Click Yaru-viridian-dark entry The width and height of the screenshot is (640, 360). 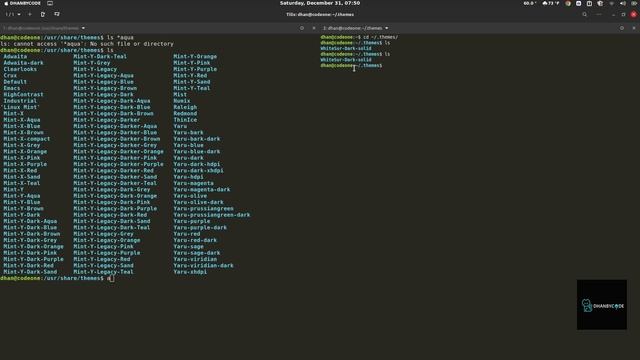point(203,265)
